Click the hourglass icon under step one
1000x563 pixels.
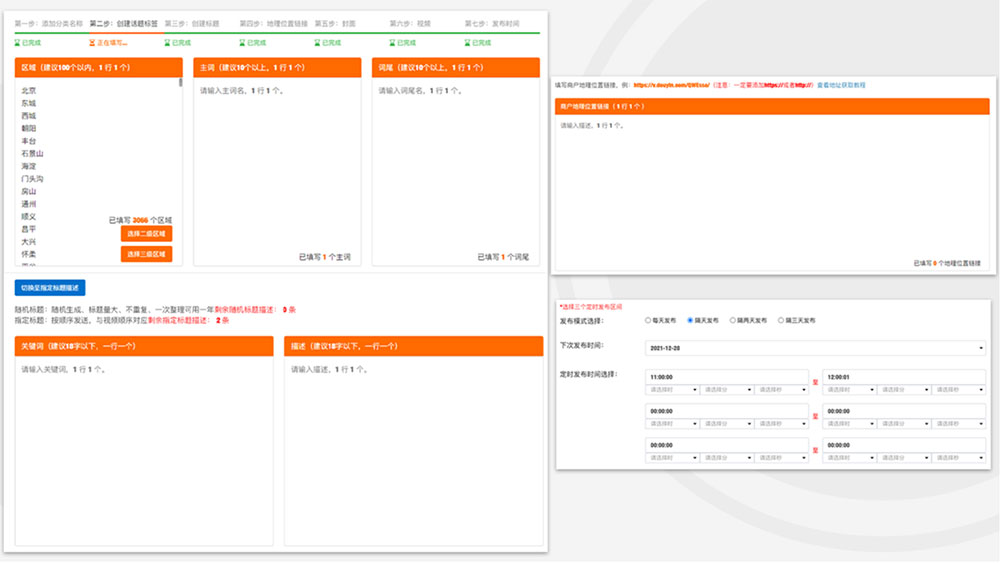(x=18, y=43)
